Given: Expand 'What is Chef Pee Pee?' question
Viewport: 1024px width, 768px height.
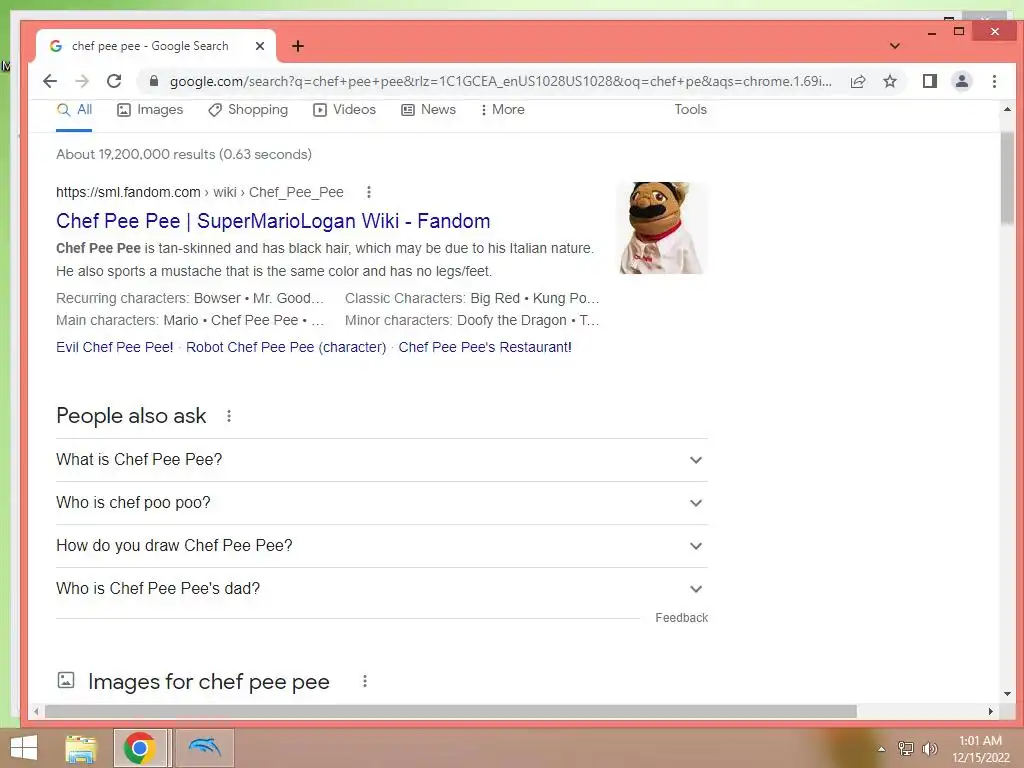Looking at the screenshot, I should tap(382, 460).
